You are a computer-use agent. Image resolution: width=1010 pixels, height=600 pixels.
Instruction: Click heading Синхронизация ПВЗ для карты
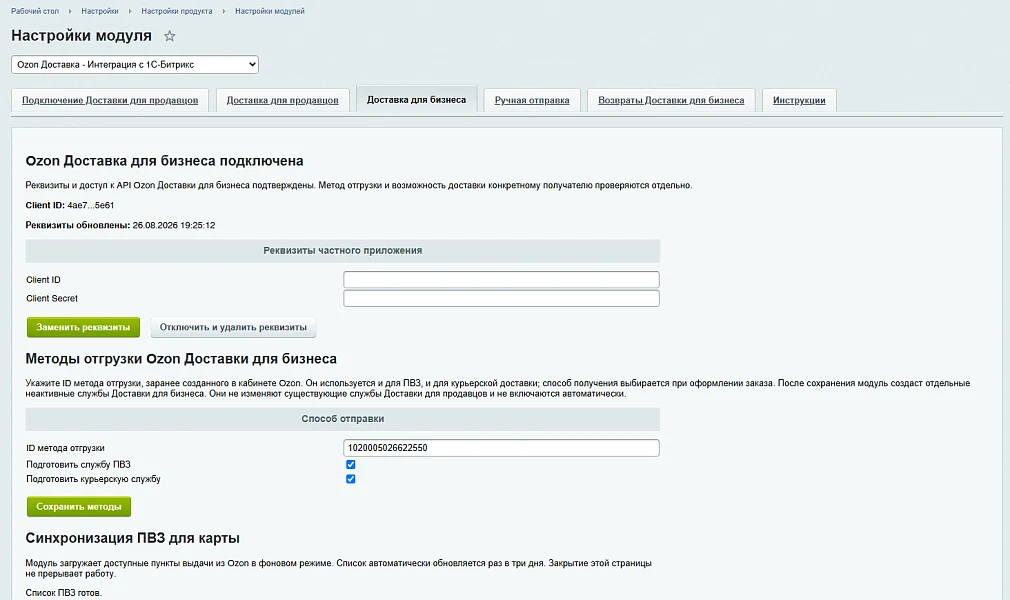click(133, 538)
